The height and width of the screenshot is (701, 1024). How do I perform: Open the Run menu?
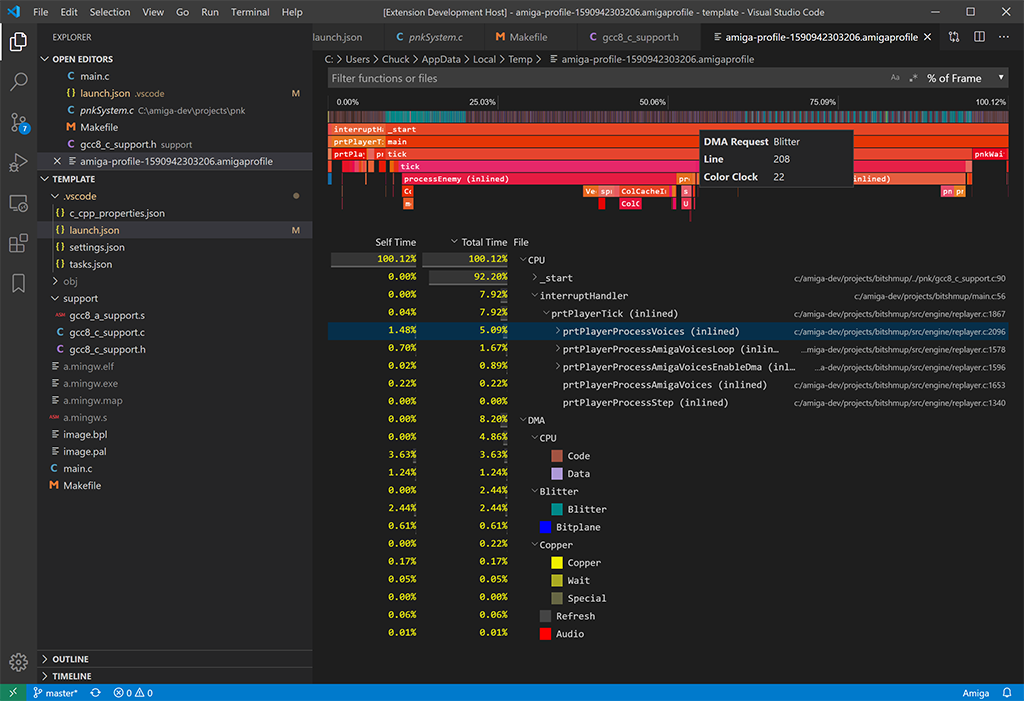coord(210,12)
